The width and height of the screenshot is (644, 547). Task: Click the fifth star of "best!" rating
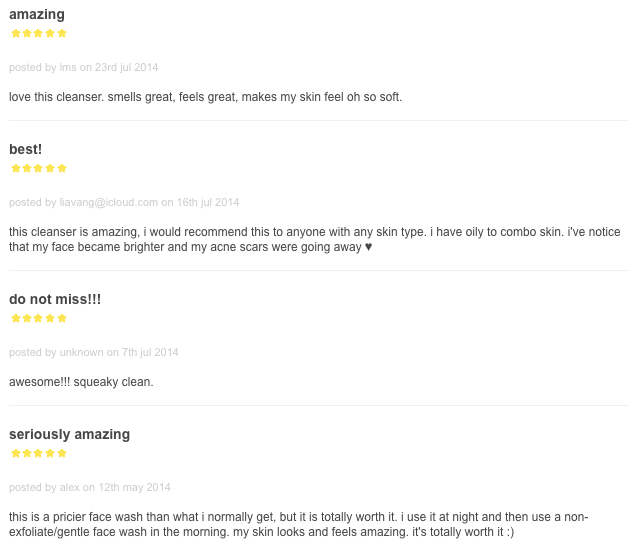62,168
